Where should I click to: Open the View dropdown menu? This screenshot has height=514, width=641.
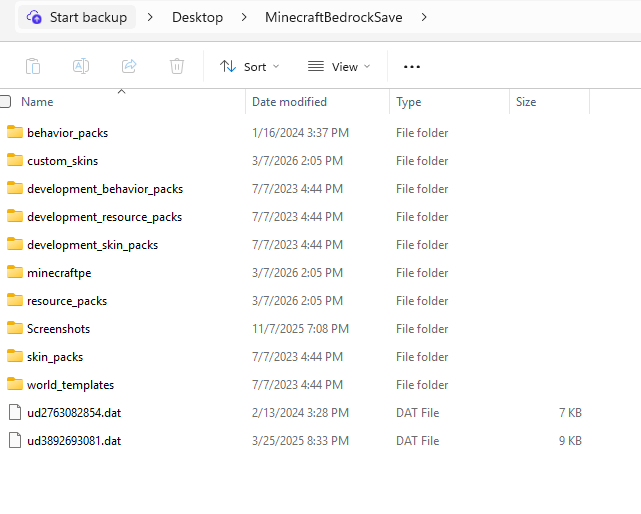point(339,67)
